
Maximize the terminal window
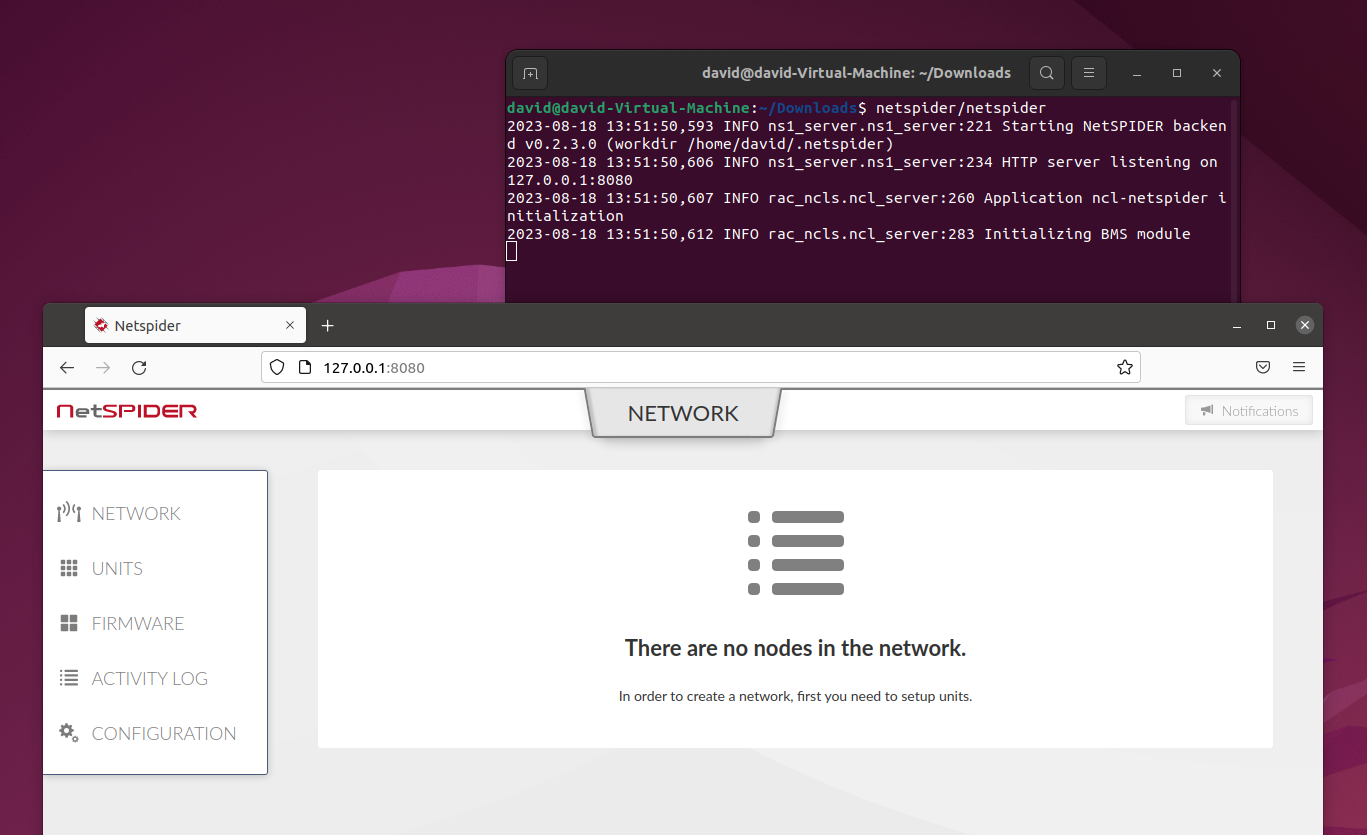(1177, 73)
